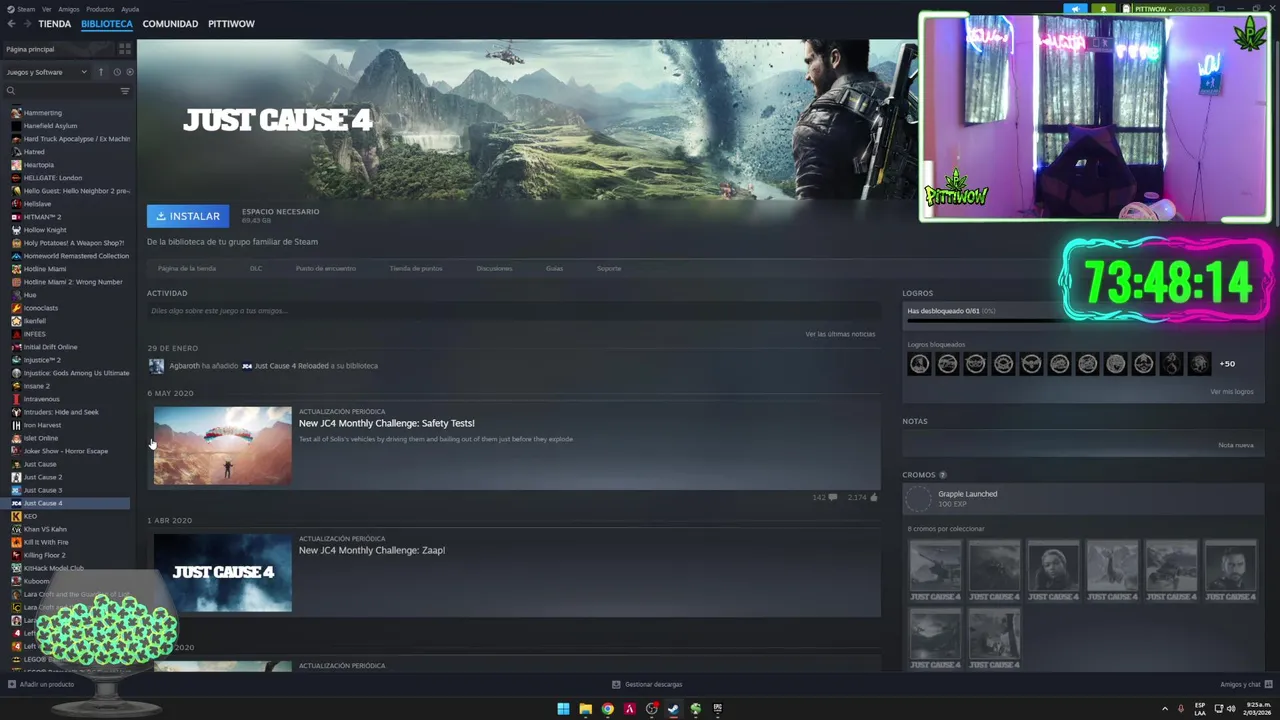1280x720 pixels.
Task: Open File Explorer from the taskbar
Action: click(585, 709)
